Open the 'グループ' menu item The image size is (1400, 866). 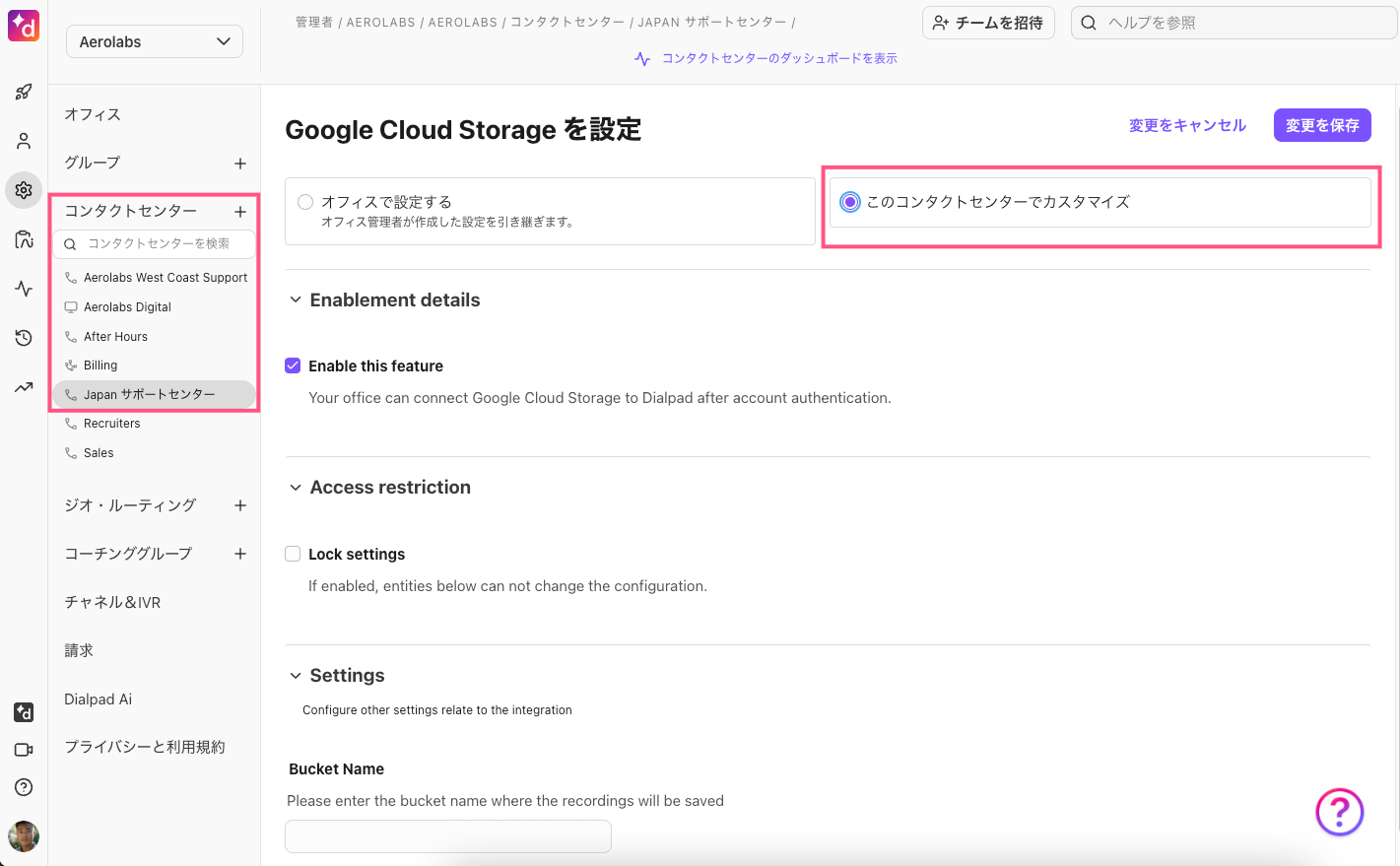pyautogui.click(x=93, y=163)
